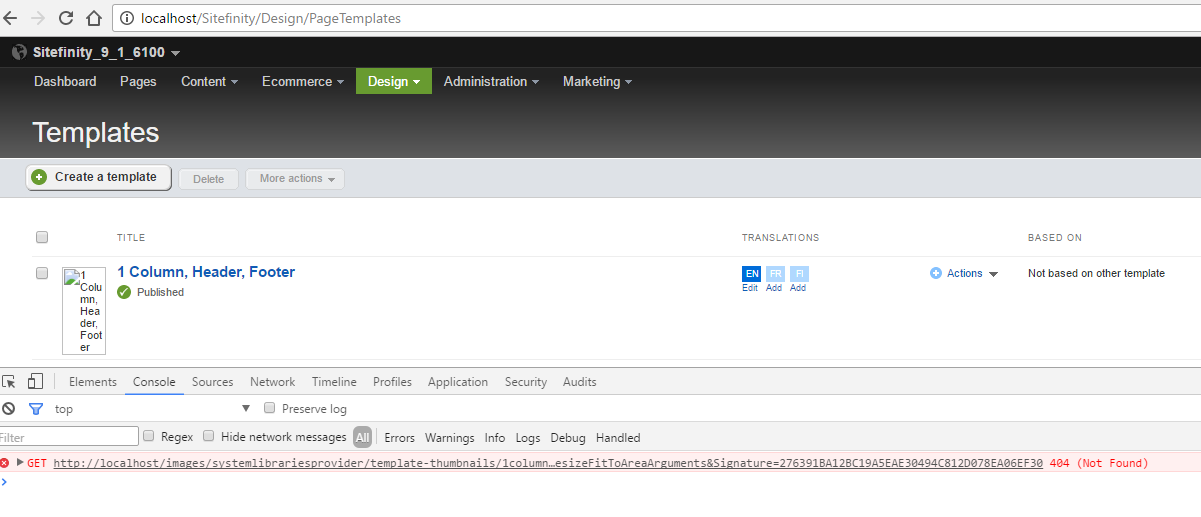Switch to the Network tab
The width and height of the screenshot is (1201, 517).
(272, 382)
